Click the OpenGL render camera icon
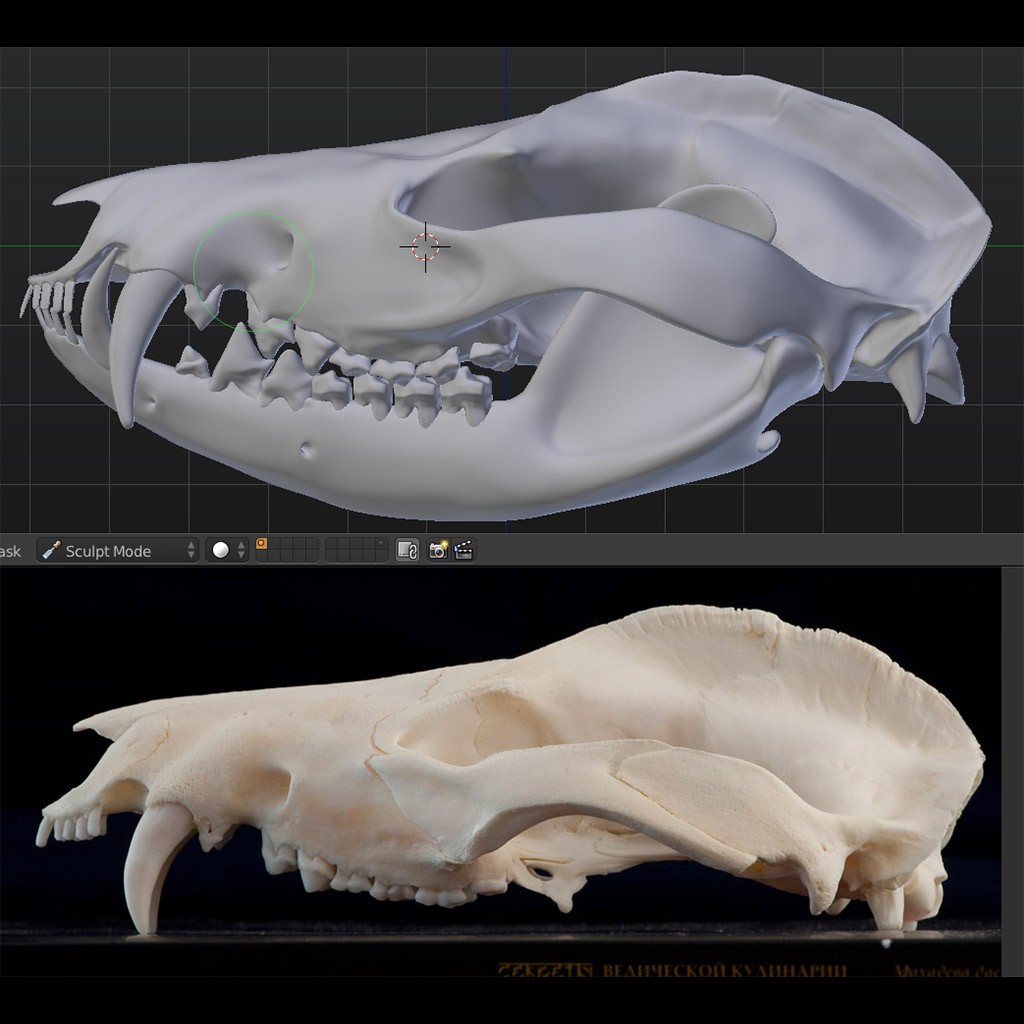The height and width of the screenshot is (1024, 1024). [436, 550]
